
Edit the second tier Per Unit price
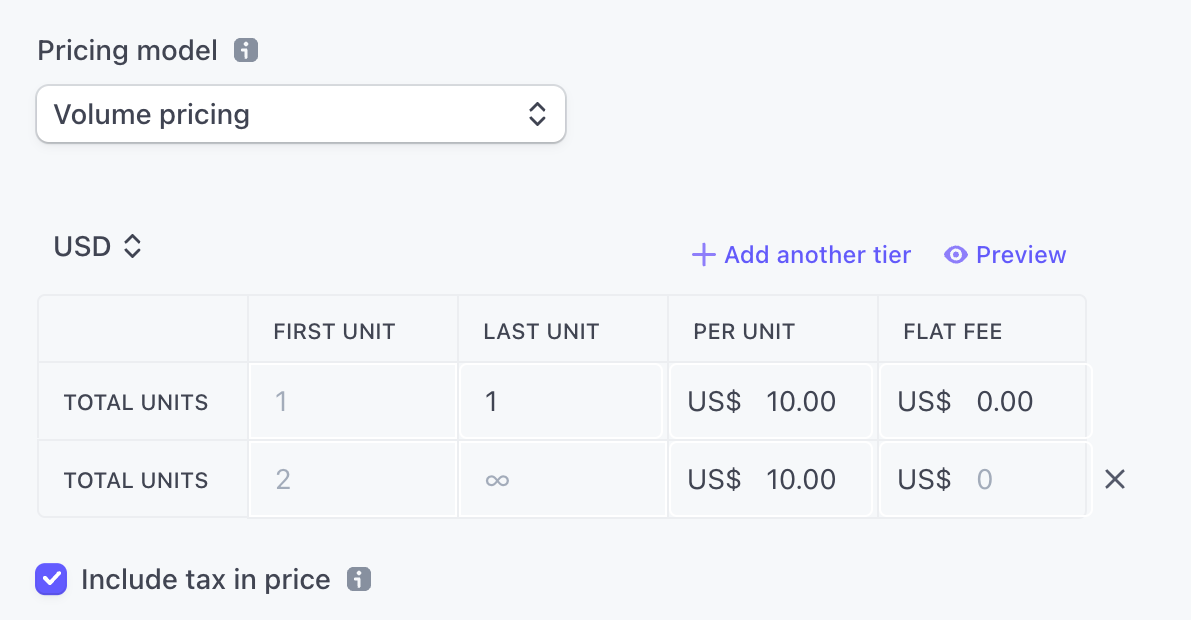771,479
